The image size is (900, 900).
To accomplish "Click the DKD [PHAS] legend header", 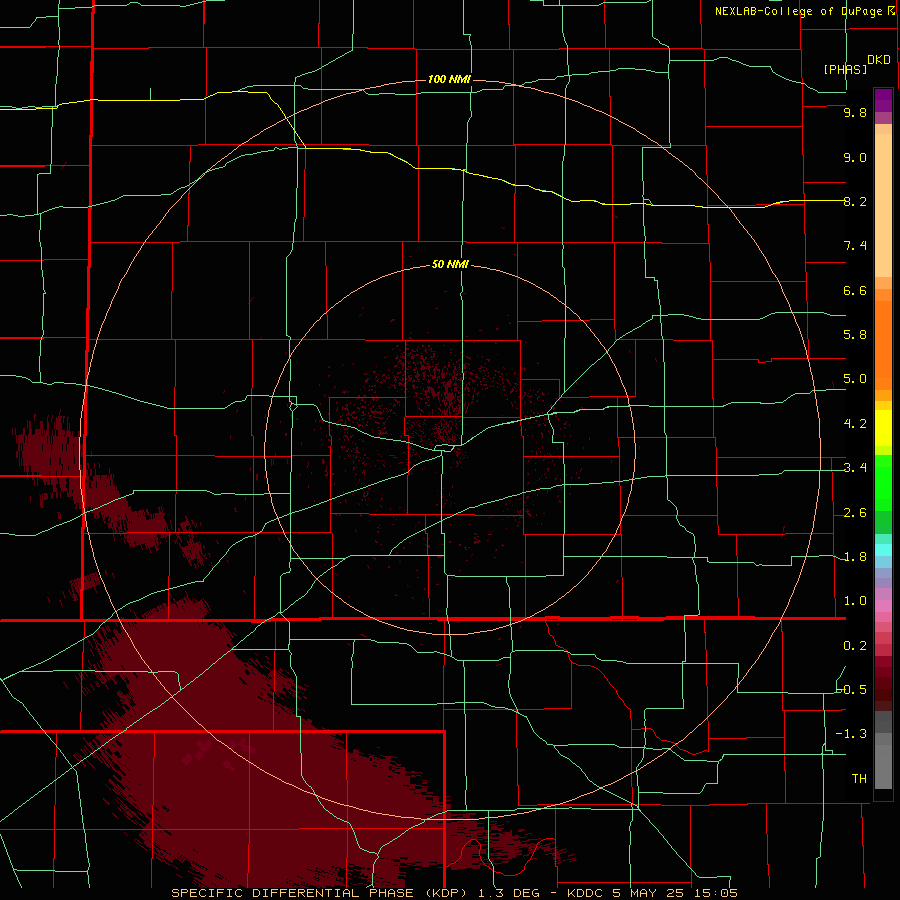I will pyautogui.click(x=856, y=64).
